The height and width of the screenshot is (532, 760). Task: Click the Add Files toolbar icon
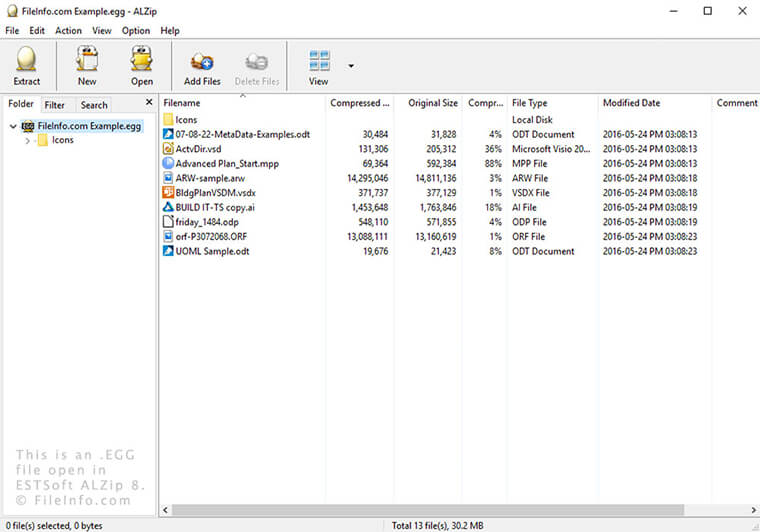(x=202, y=66)
